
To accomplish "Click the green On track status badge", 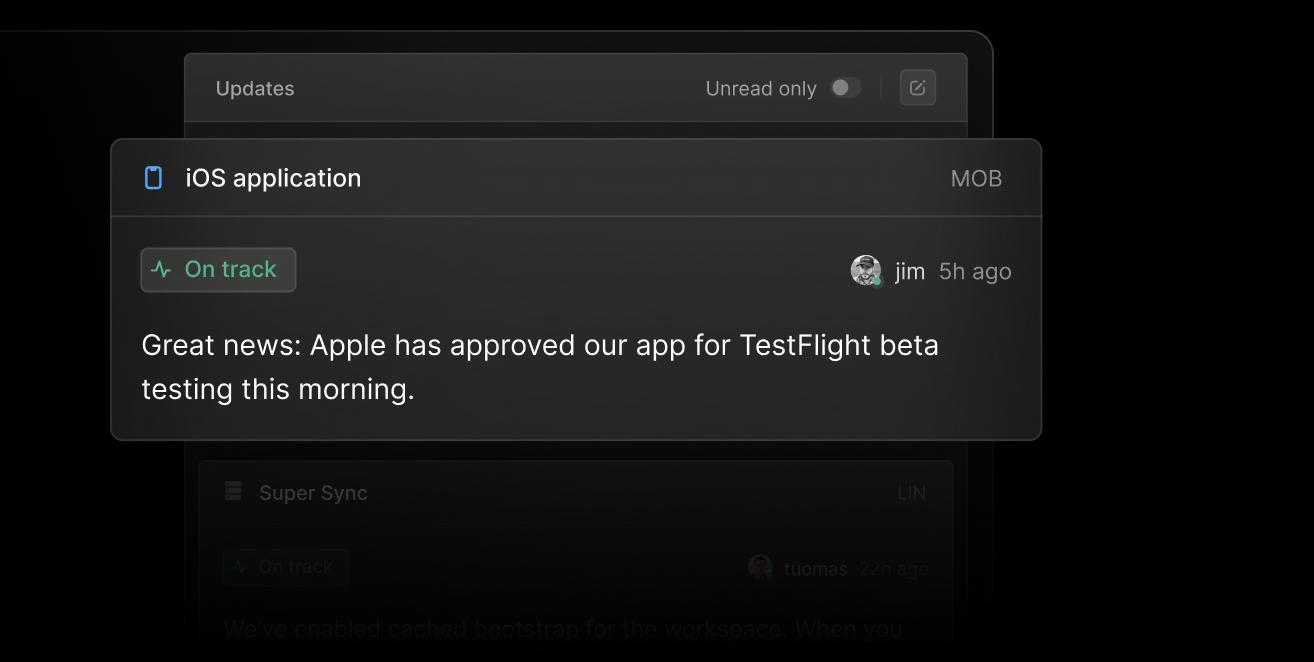I will click(218, 270).
